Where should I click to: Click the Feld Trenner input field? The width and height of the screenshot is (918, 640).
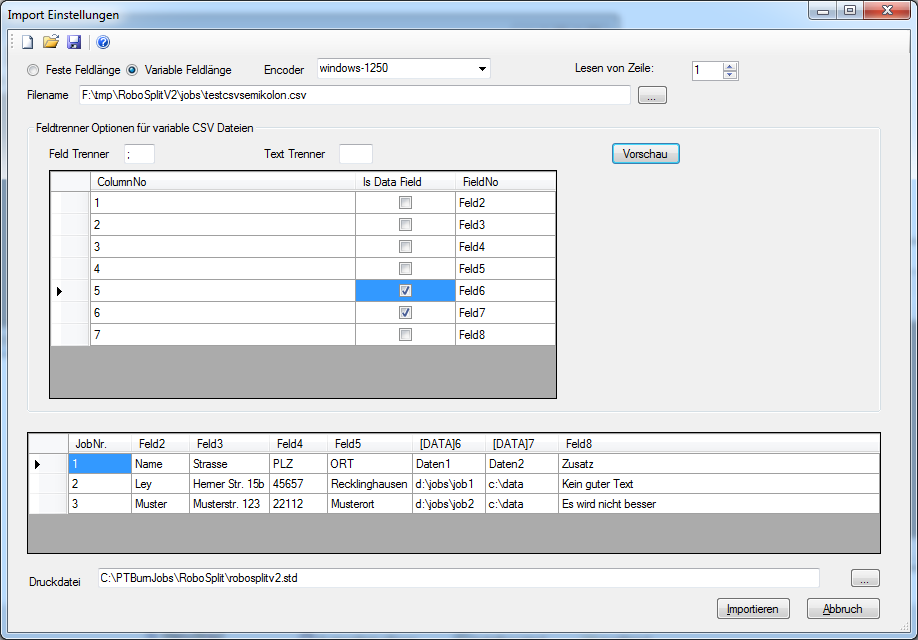coord(139,154)
